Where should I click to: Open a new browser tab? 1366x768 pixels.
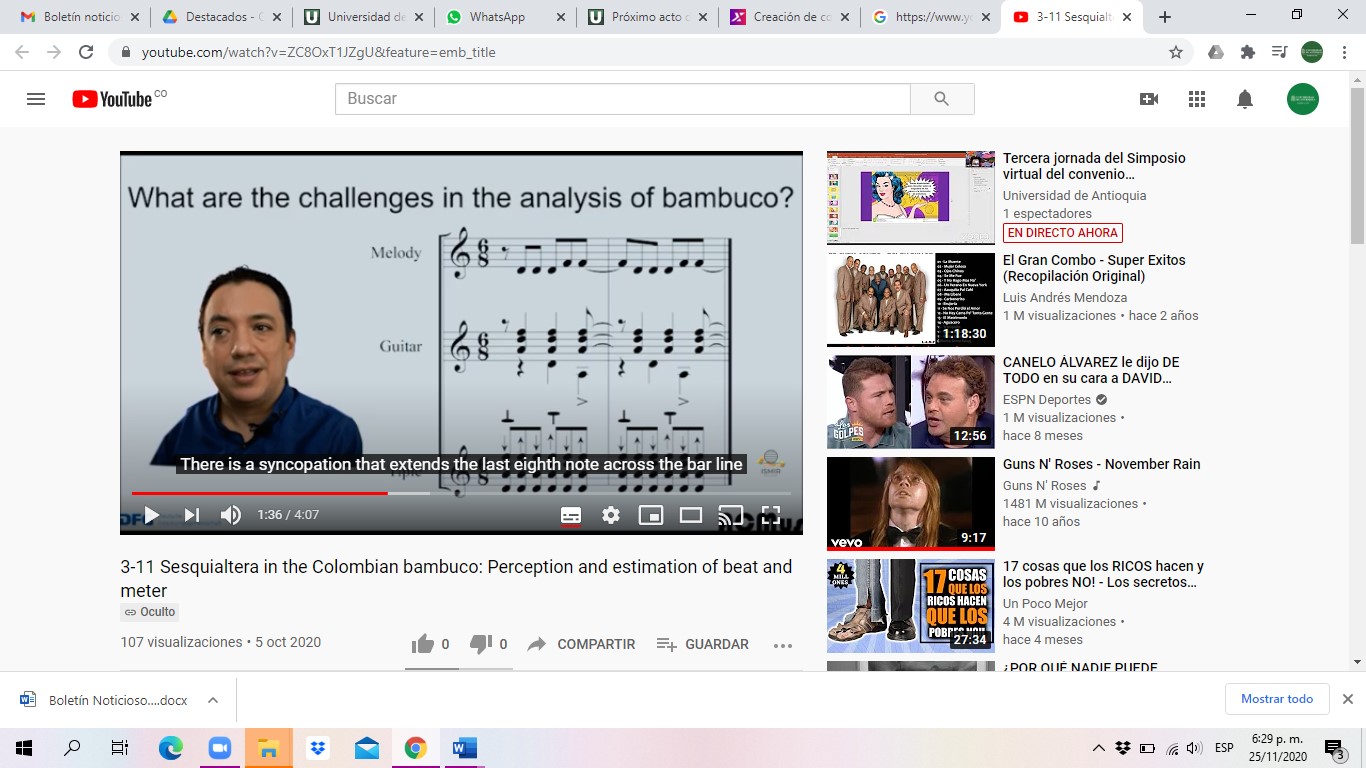coord(1165,17)
